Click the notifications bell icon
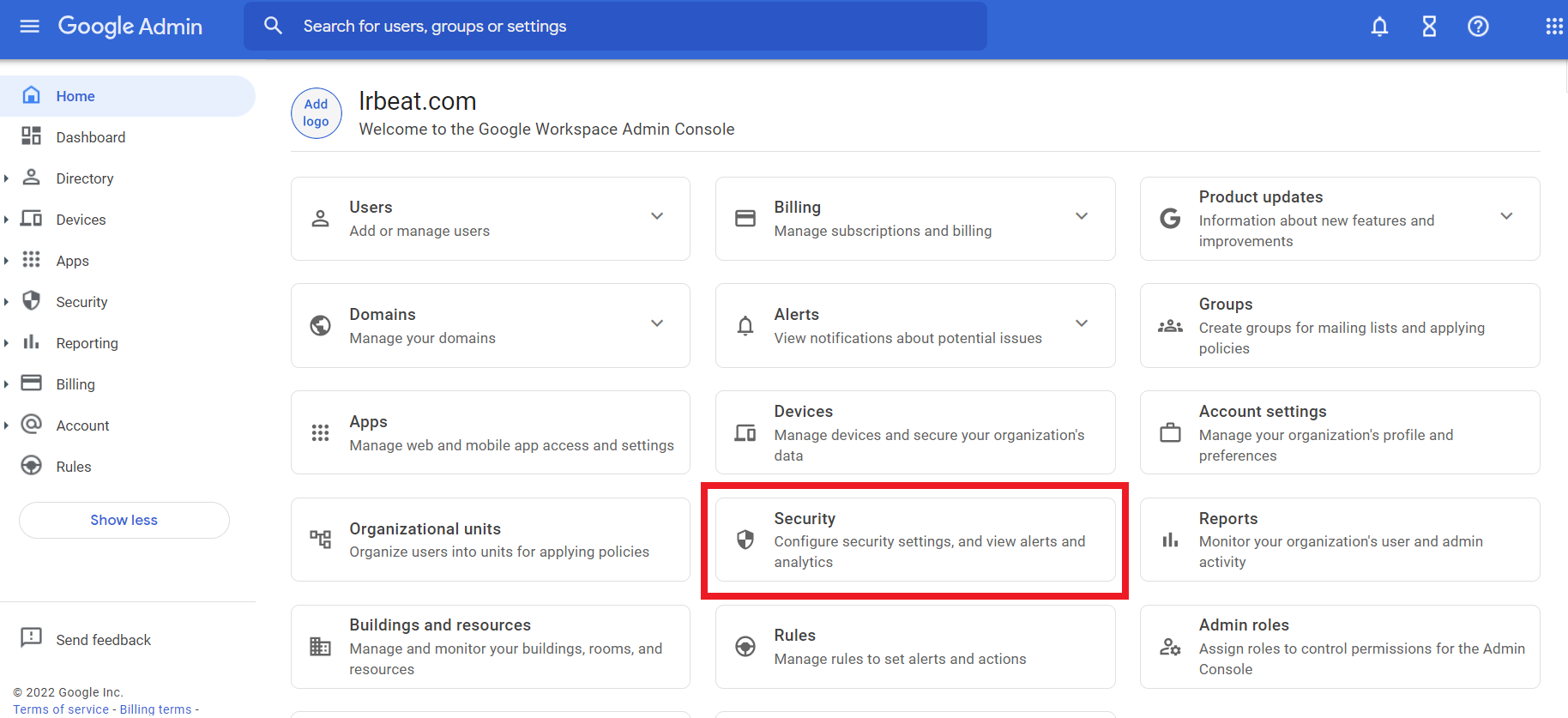 click(x=1379, y=27)
